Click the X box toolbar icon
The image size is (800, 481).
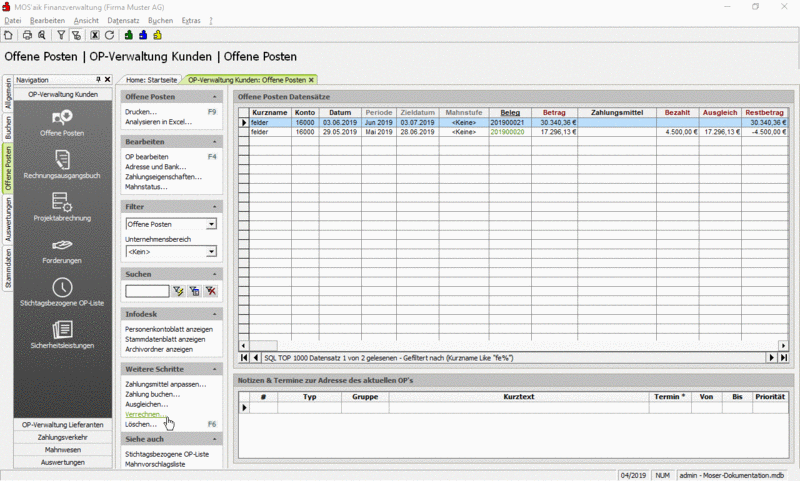tap(95, 35)
